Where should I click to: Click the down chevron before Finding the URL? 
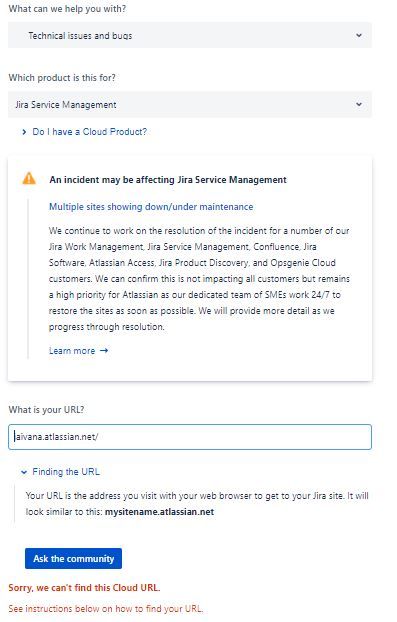coord(24,472)
